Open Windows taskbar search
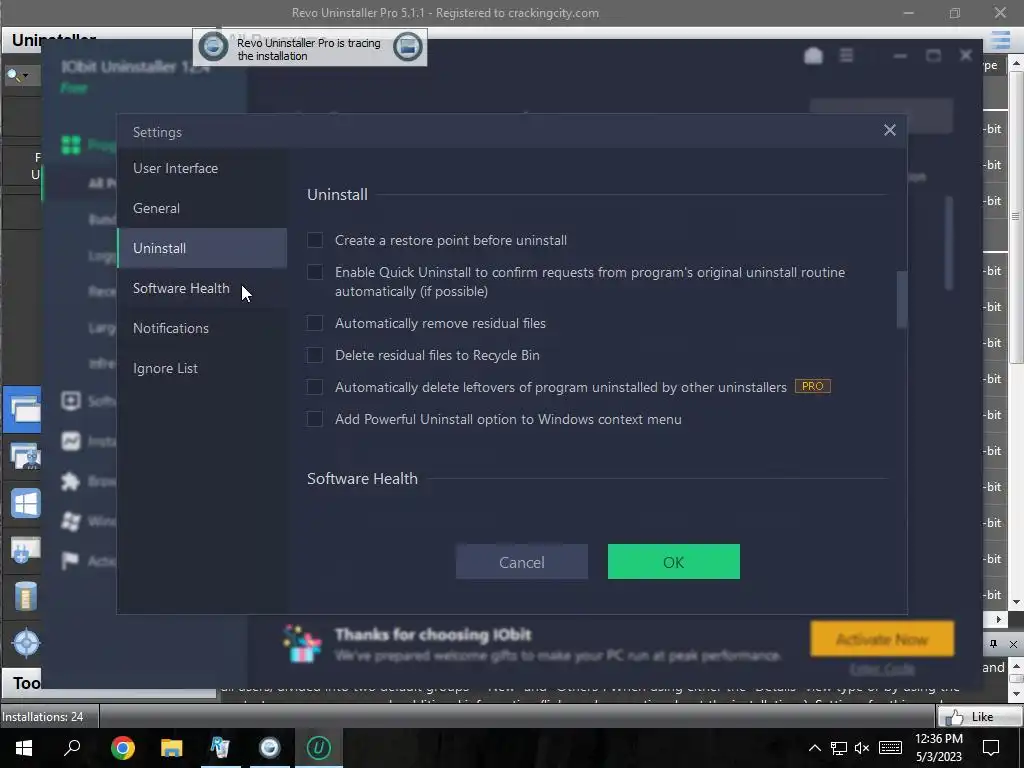 [72, 748]
